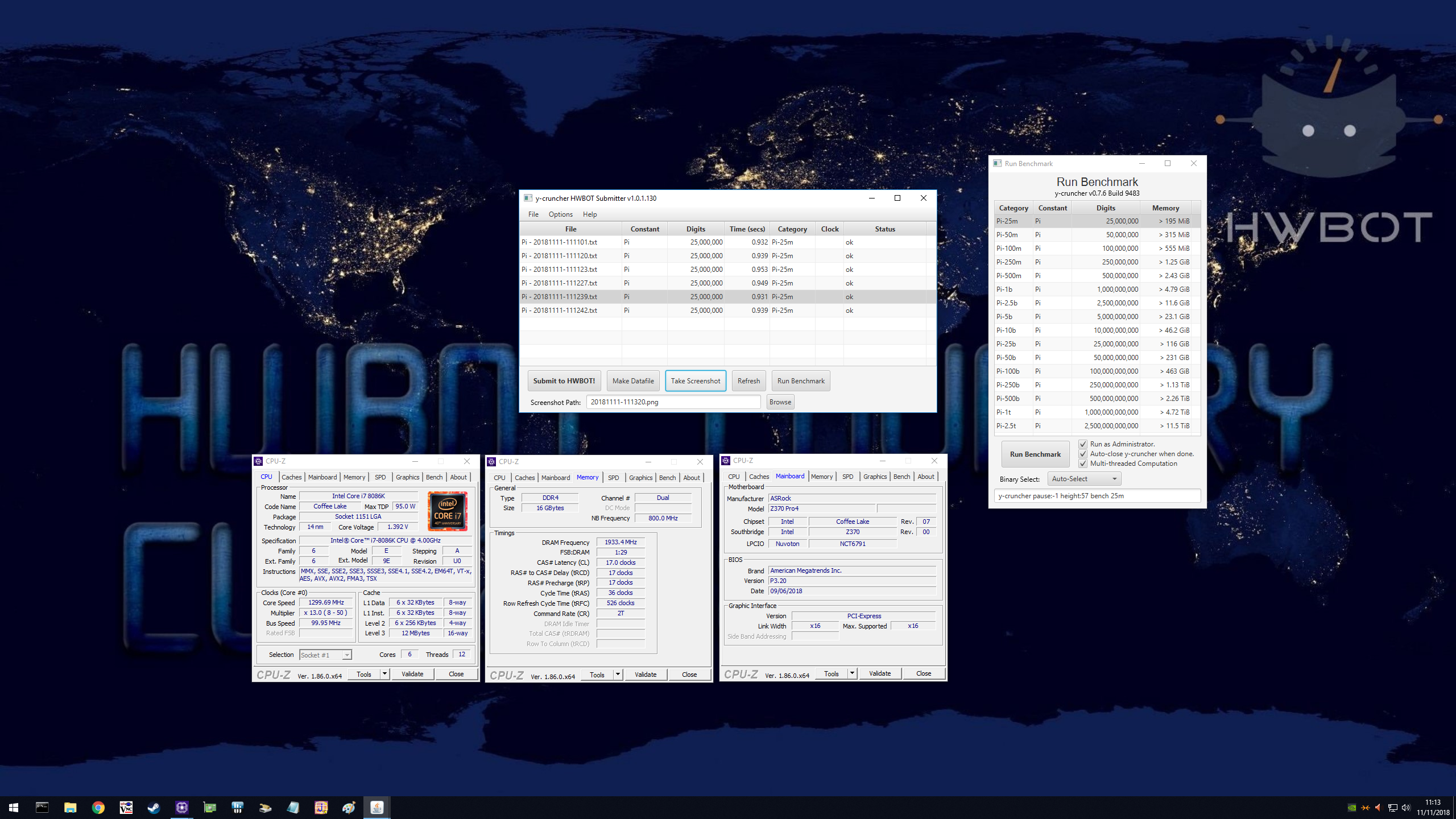Screen dimensions: 1456x819
Task: Click the Run Benchmark window title bar icon
Action: click(997, 163)
